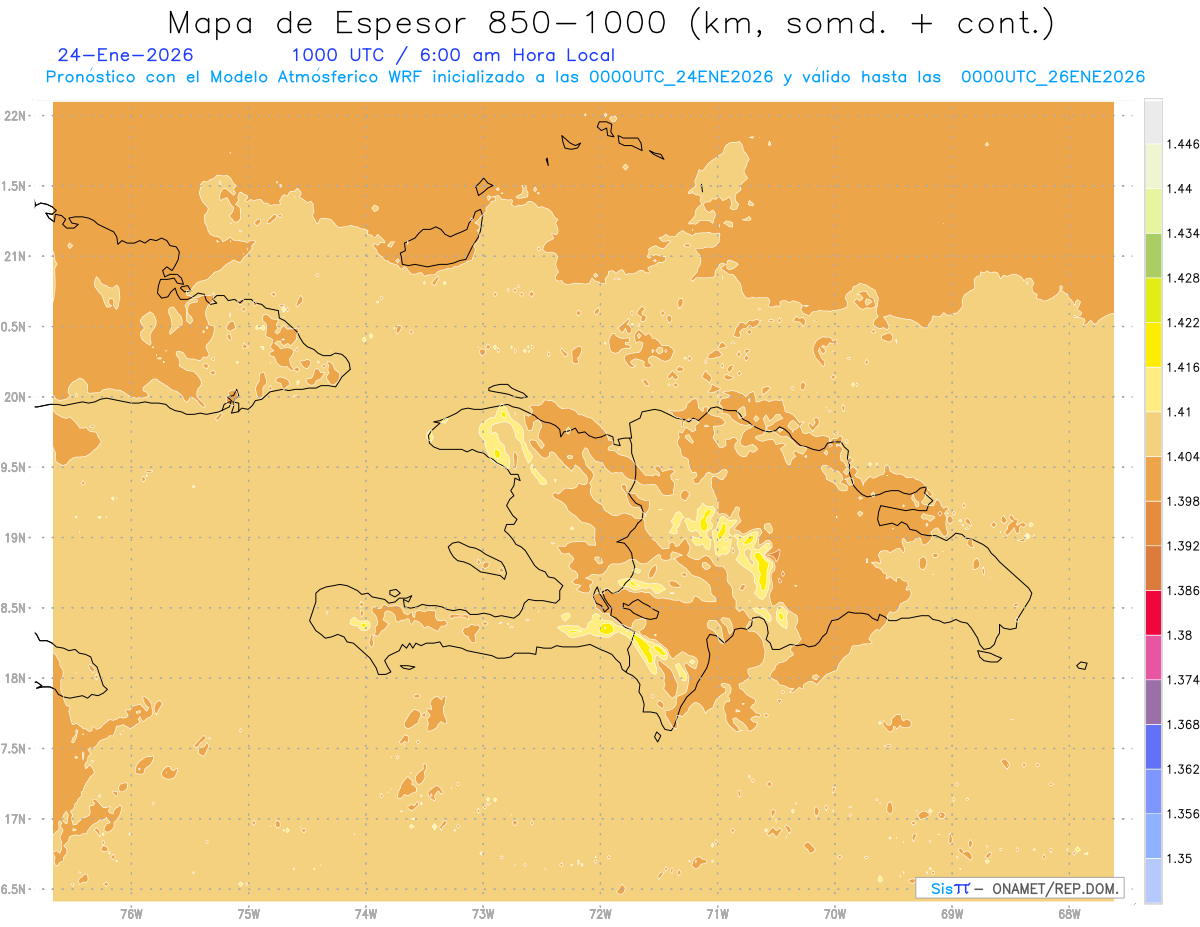Click the '17N' latitude label
This screenshot has height=927, width=1200.
click(x=16, y=819)
